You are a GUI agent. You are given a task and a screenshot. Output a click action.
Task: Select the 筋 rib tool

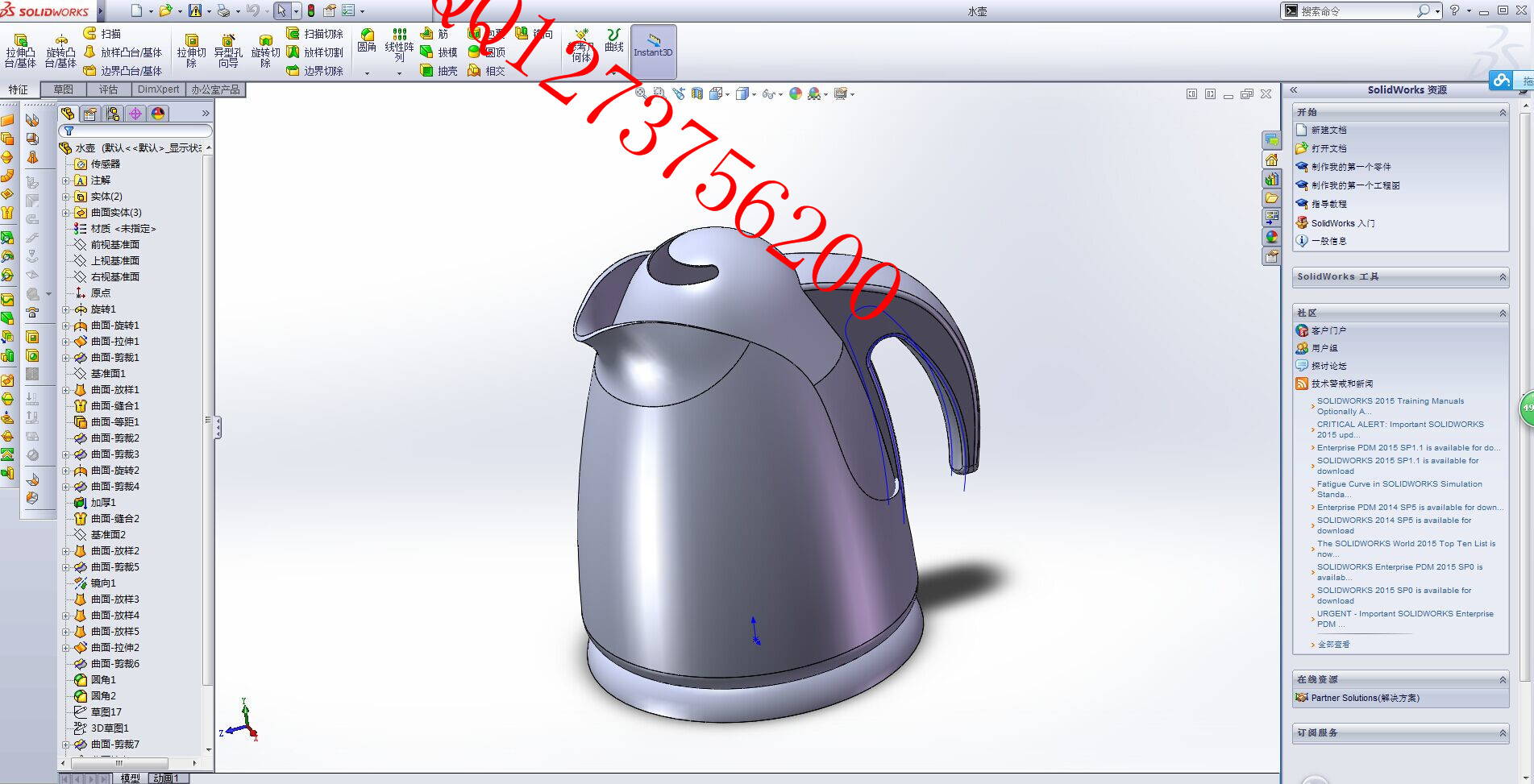click(x=434, y=34)
